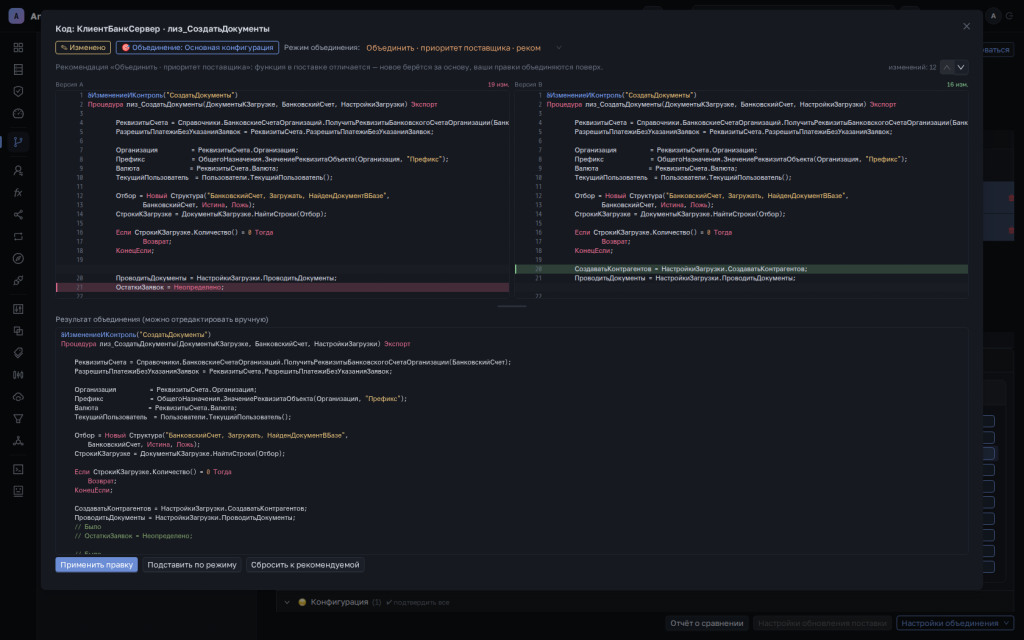
Task: Open the plug connector icon in sidebar
Action: pyautogui.click(x=18, y=281)
